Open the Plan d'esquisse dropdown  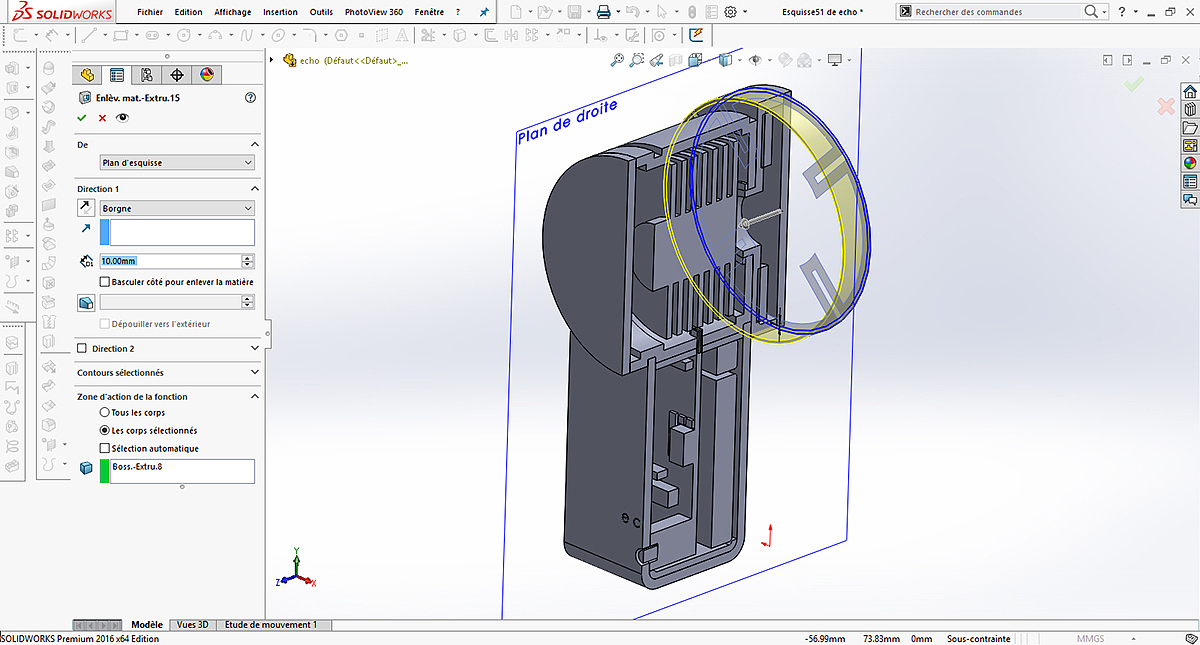coord(177,162)
